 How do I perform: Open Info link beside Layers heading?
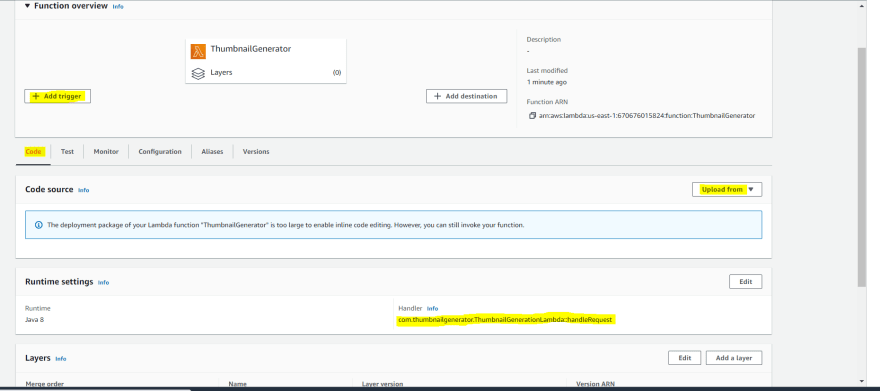tap(61, 359)
